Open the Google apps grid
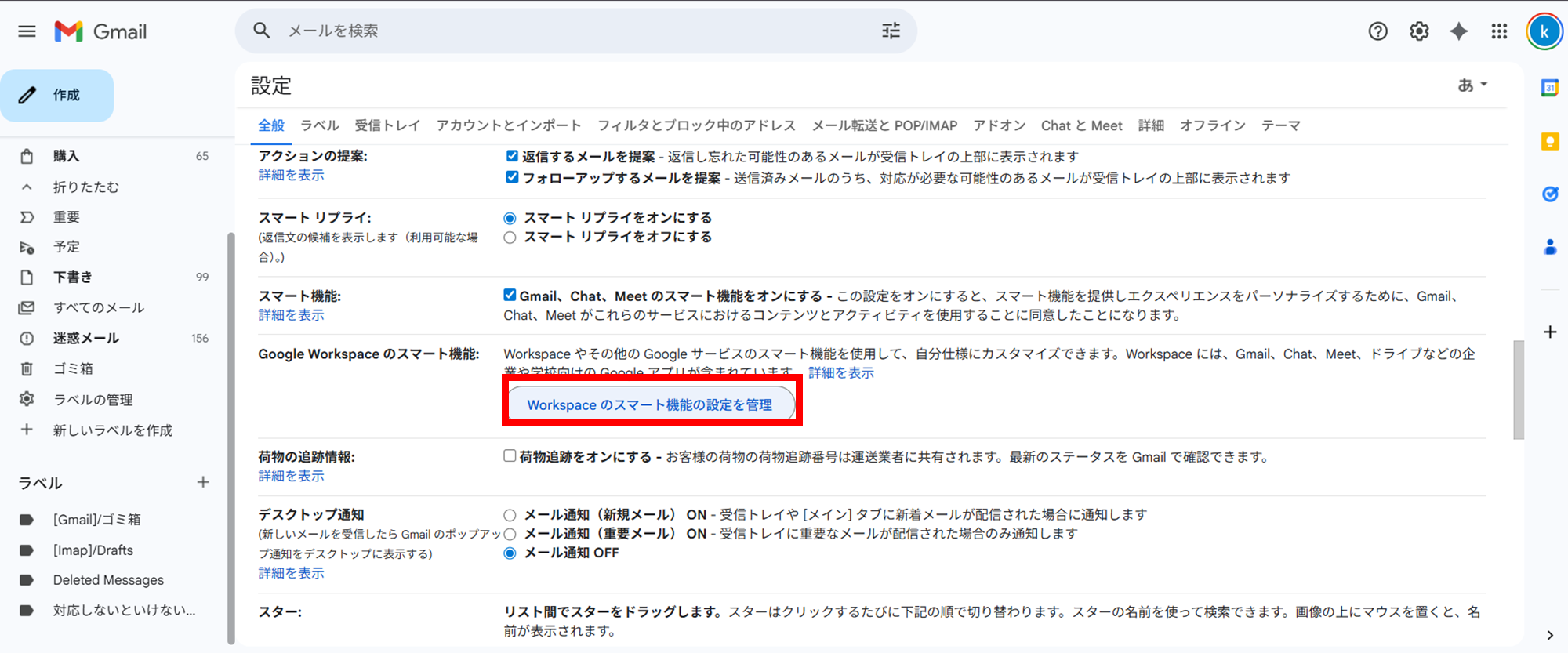This screenshot has width=1568, height=653. pos(1499,31)
